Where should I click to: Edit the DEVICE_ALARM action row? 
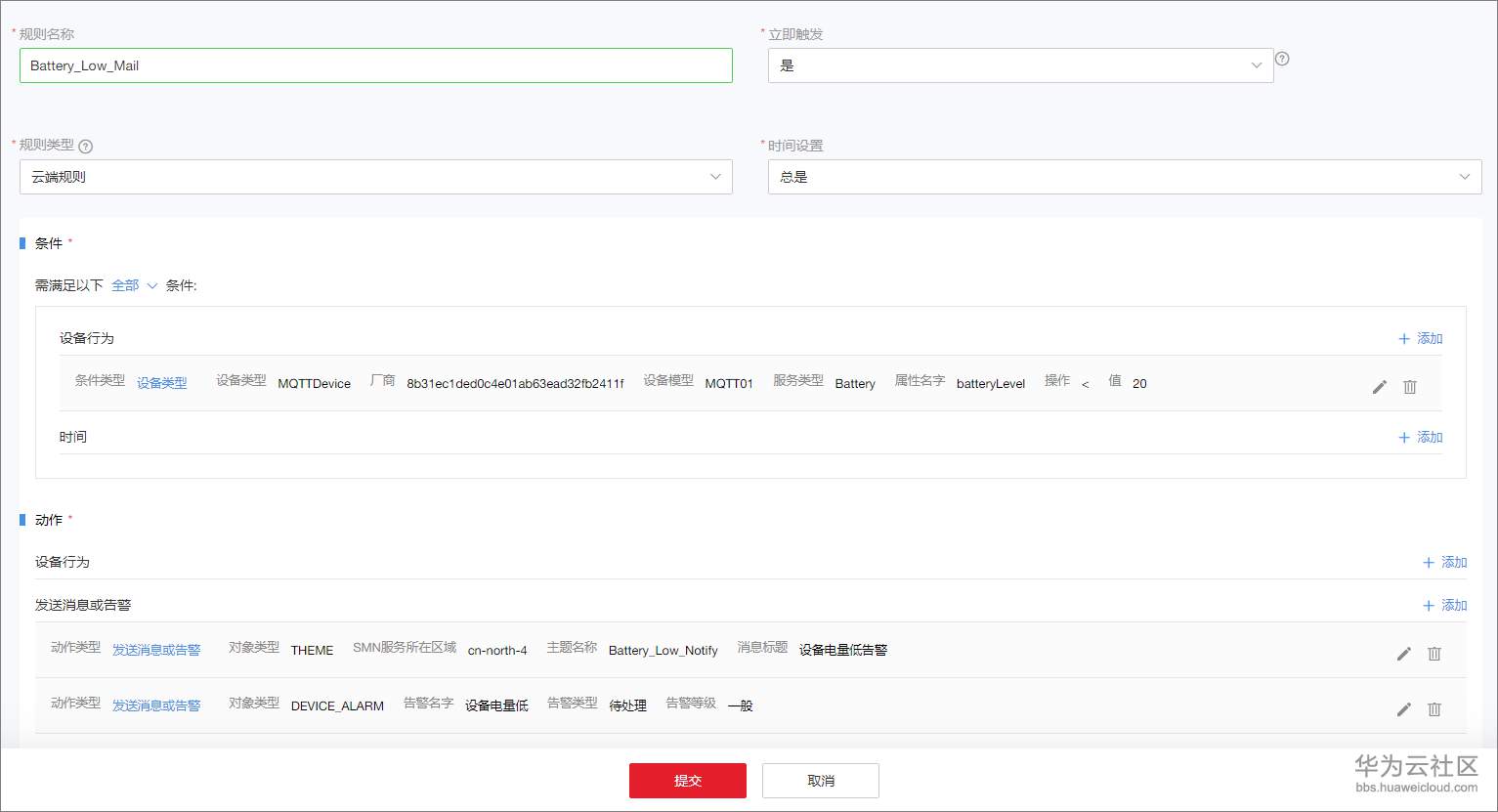(1404, 709)
